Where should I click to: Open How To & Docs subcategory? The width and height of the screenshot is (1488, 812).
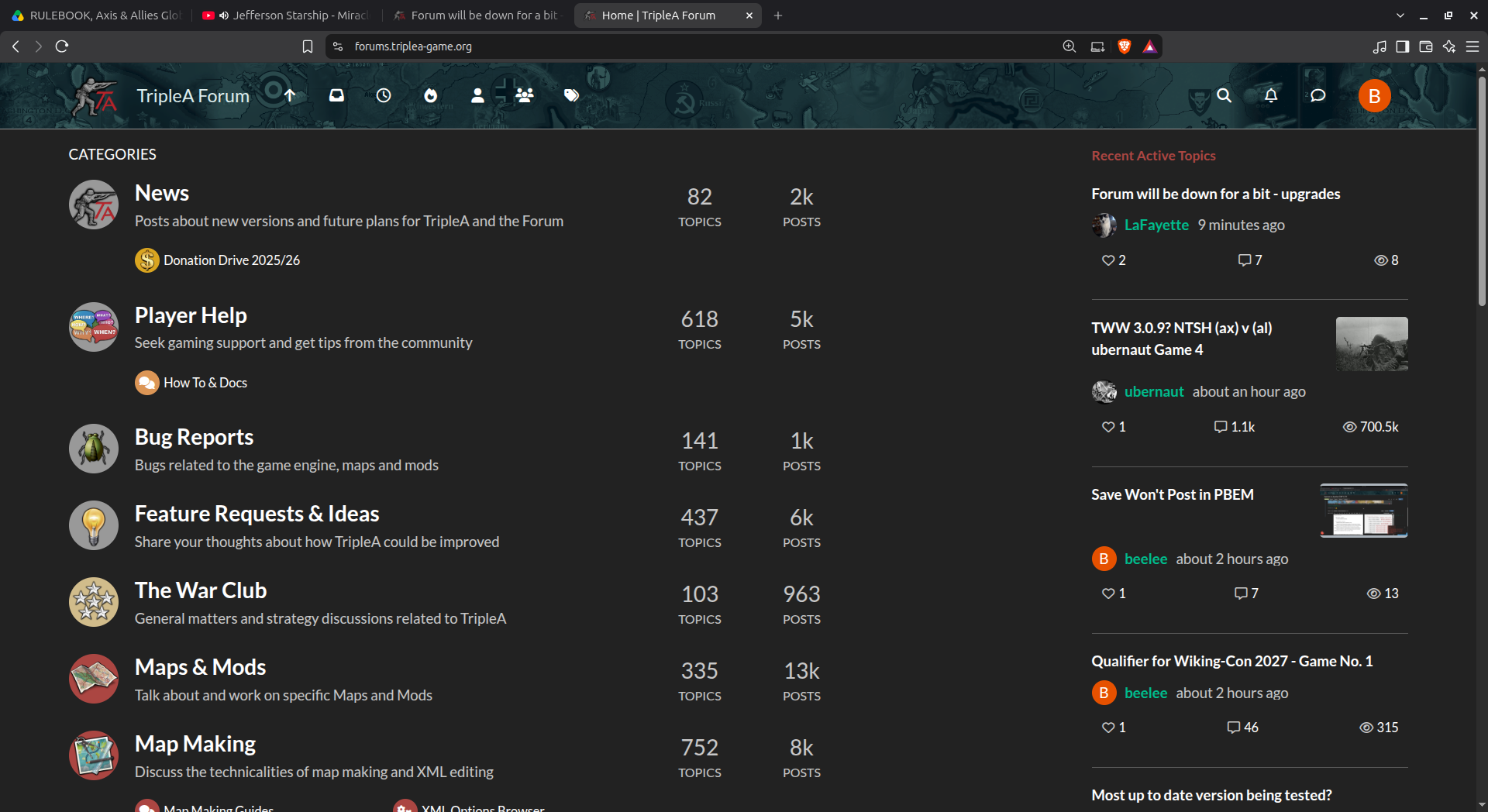tap(205, 383)
